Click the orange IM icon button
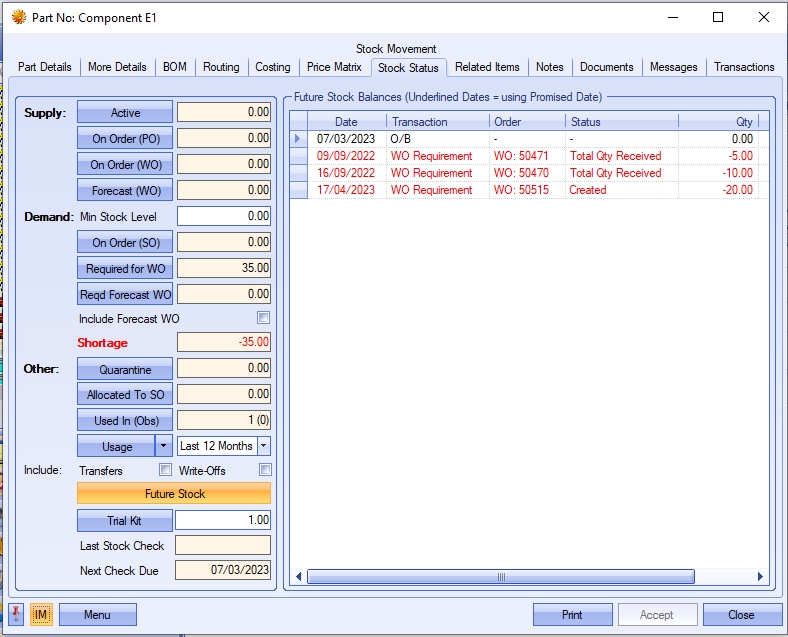Image resolution: width=788 pixels, height=637 pixels. 41,614
